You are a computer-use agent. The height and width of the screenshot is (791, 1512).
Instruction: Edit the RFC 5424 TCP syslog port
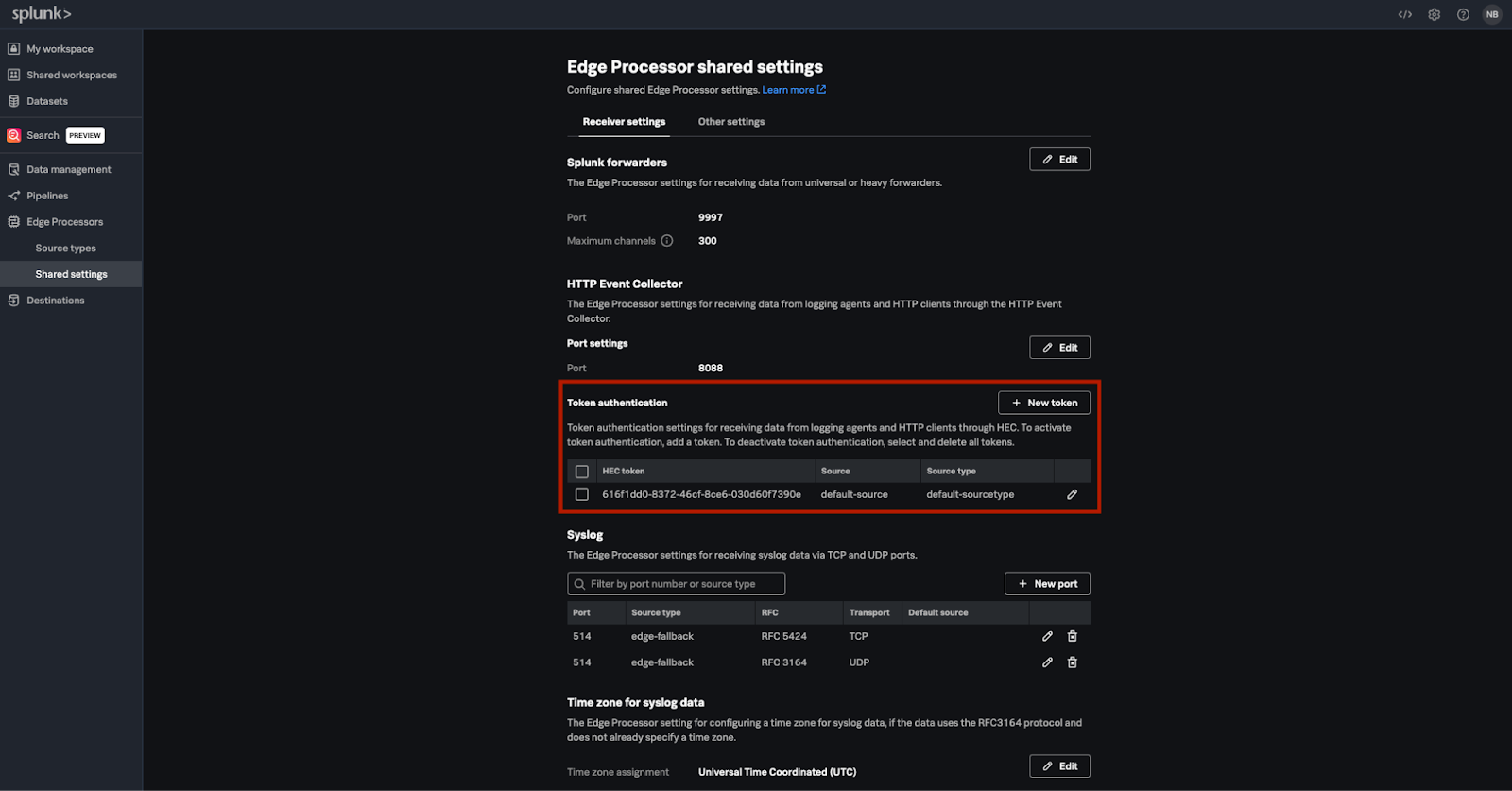point(1047,636)
